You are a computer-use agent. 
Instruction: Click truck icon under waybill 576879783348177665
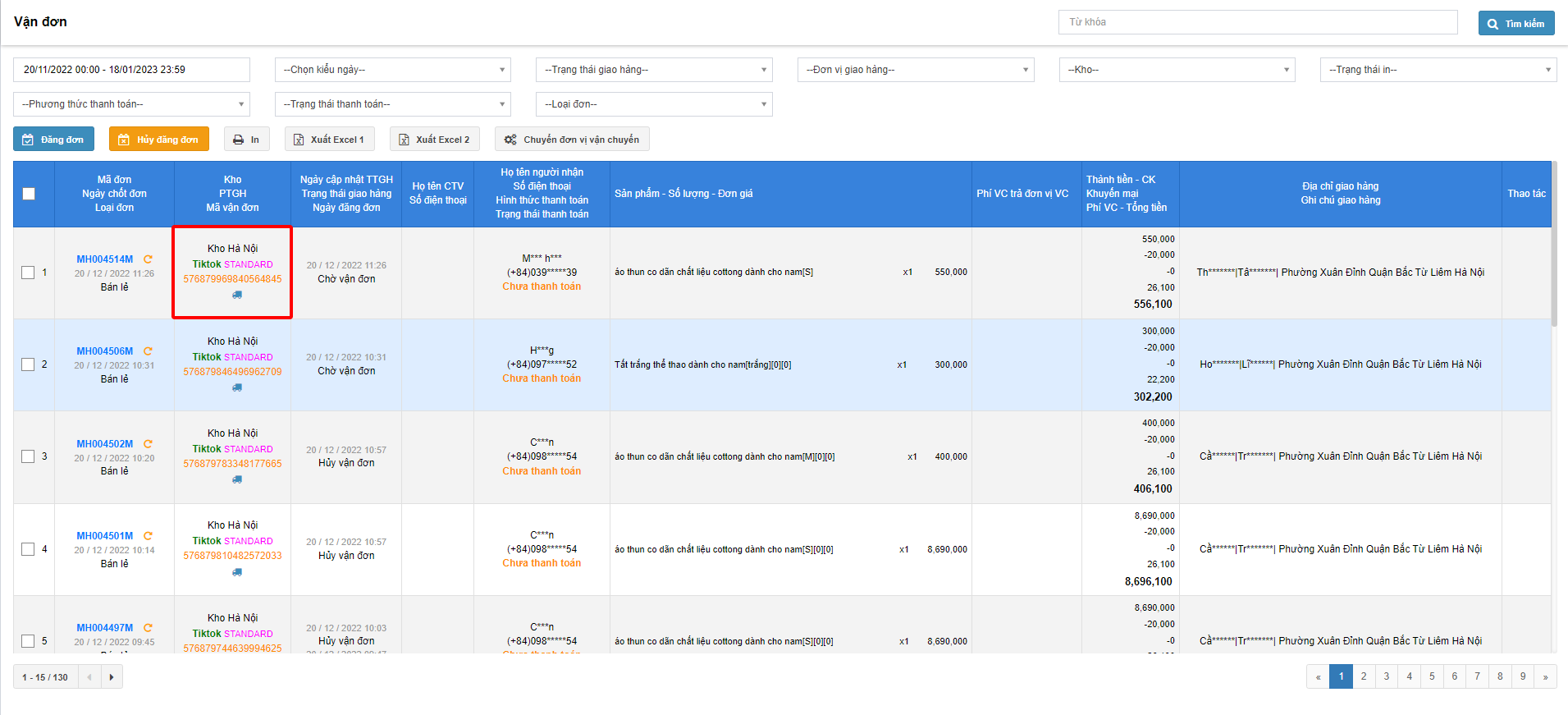coord(237,479)
